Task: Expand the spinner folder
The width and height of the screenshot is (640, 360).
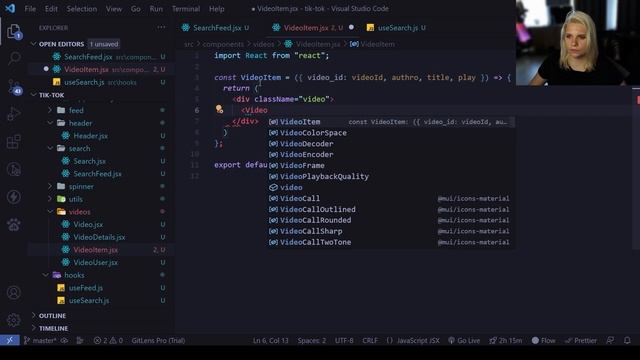Action: coord(81,186)
